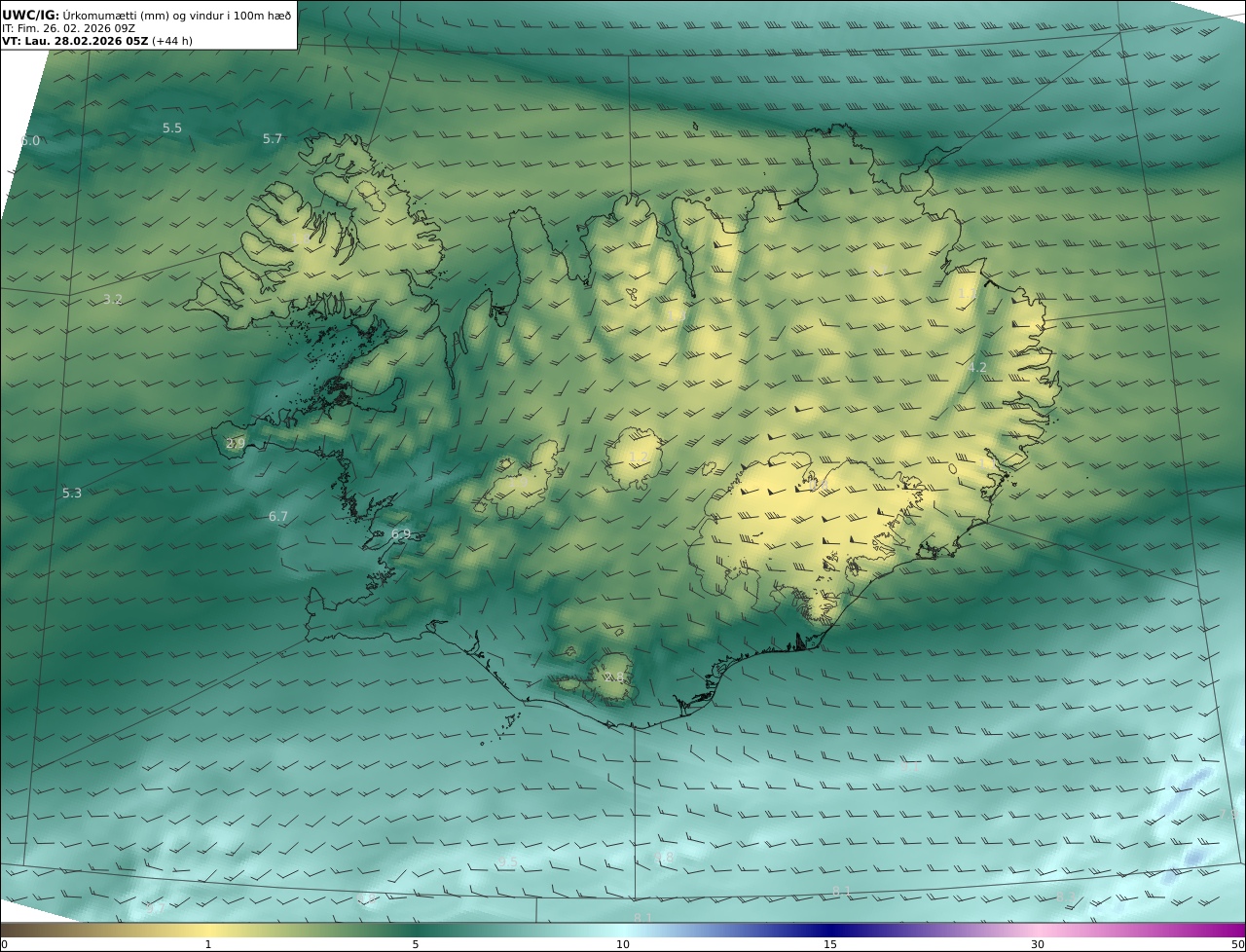Click the initial time line 'IT: Fim. 26. 02. 2026 09Z'

68,28
